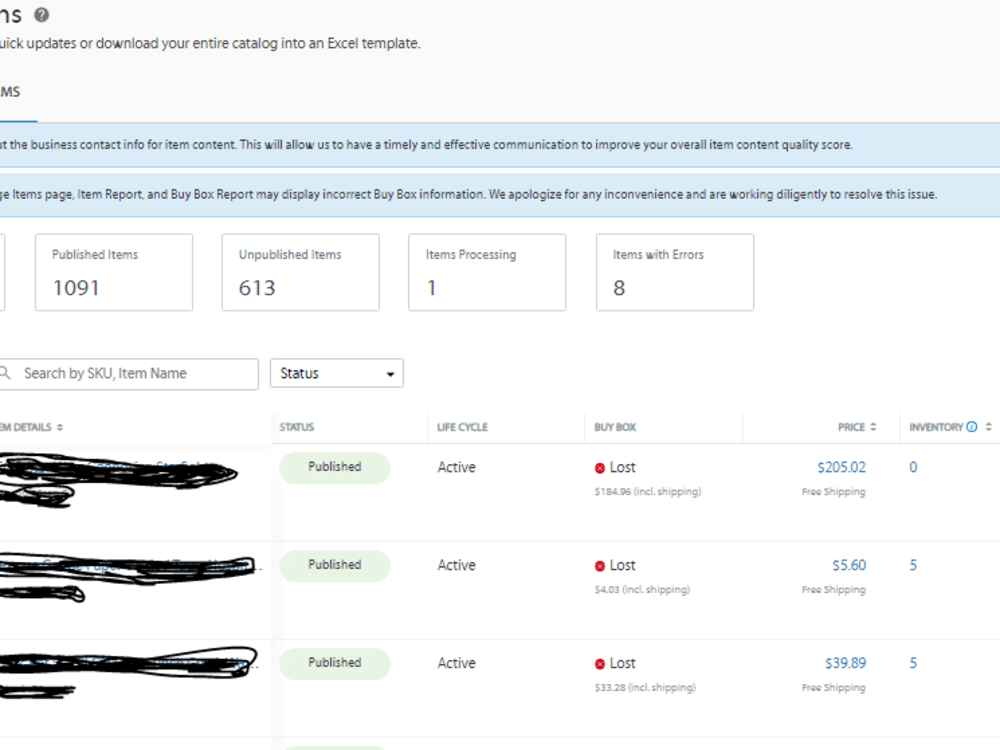Click Active life cycle in $39.89 row
The image size is (1000, 750).
(x=457, y=663)
